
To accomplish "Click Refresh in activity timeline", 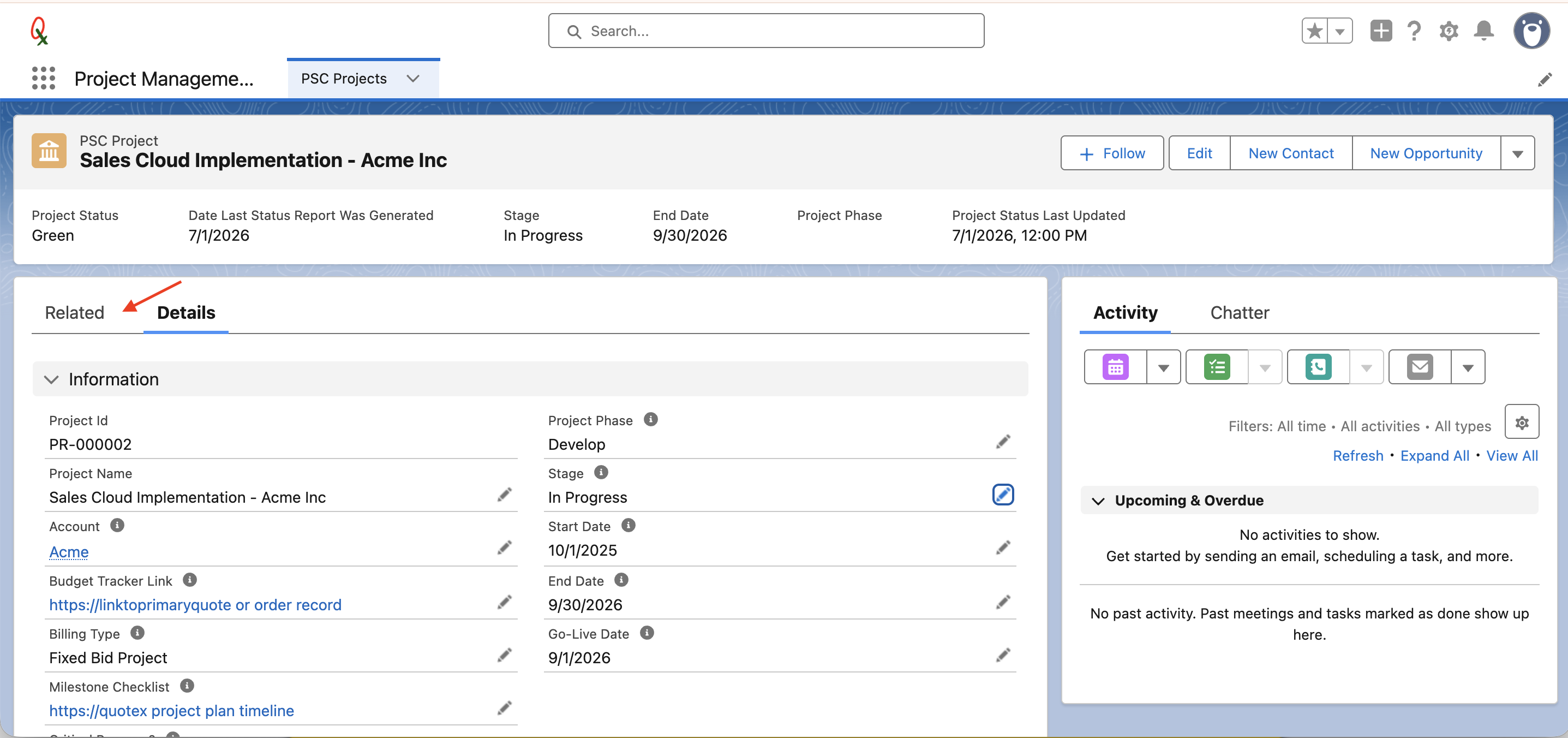I will 1357,455.
